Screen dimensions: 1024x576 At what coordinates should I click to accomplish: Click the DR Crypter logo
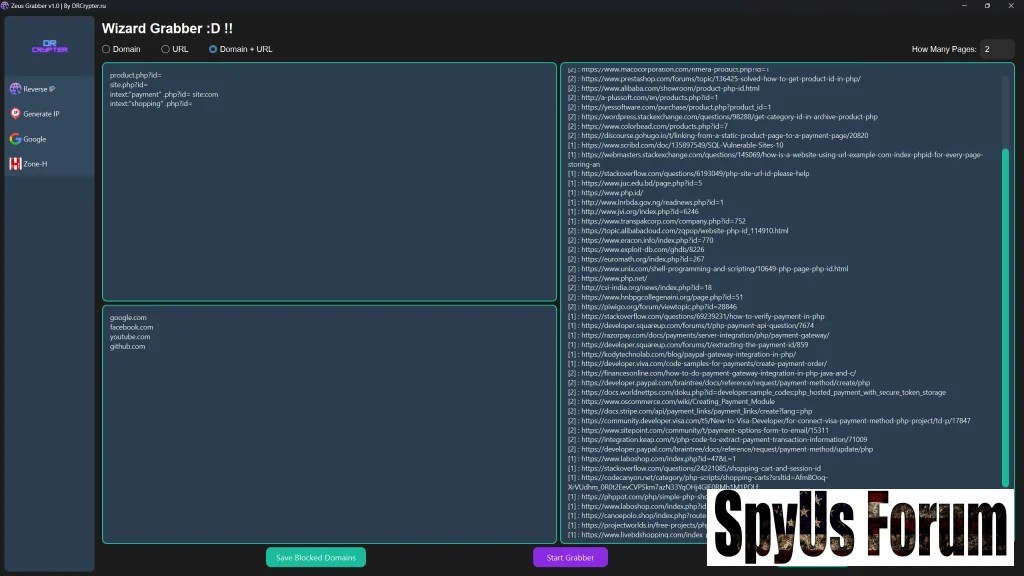point(49,46)
